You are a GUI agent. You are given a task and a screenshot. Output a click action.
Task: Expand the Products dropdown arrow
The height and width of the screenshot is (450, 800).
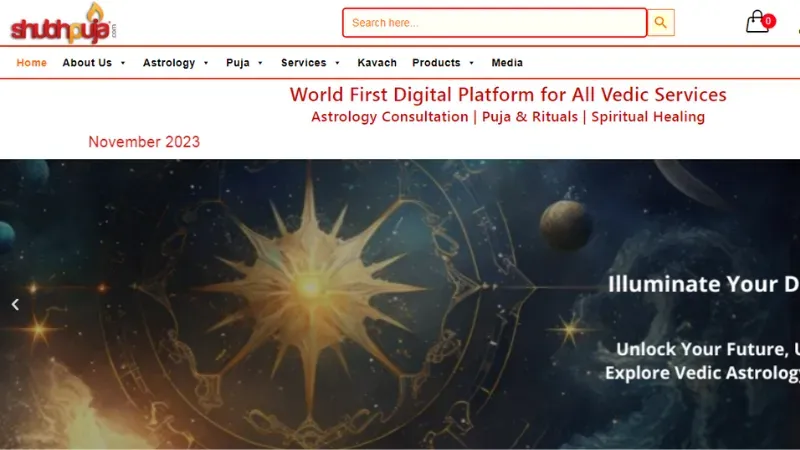471,63
